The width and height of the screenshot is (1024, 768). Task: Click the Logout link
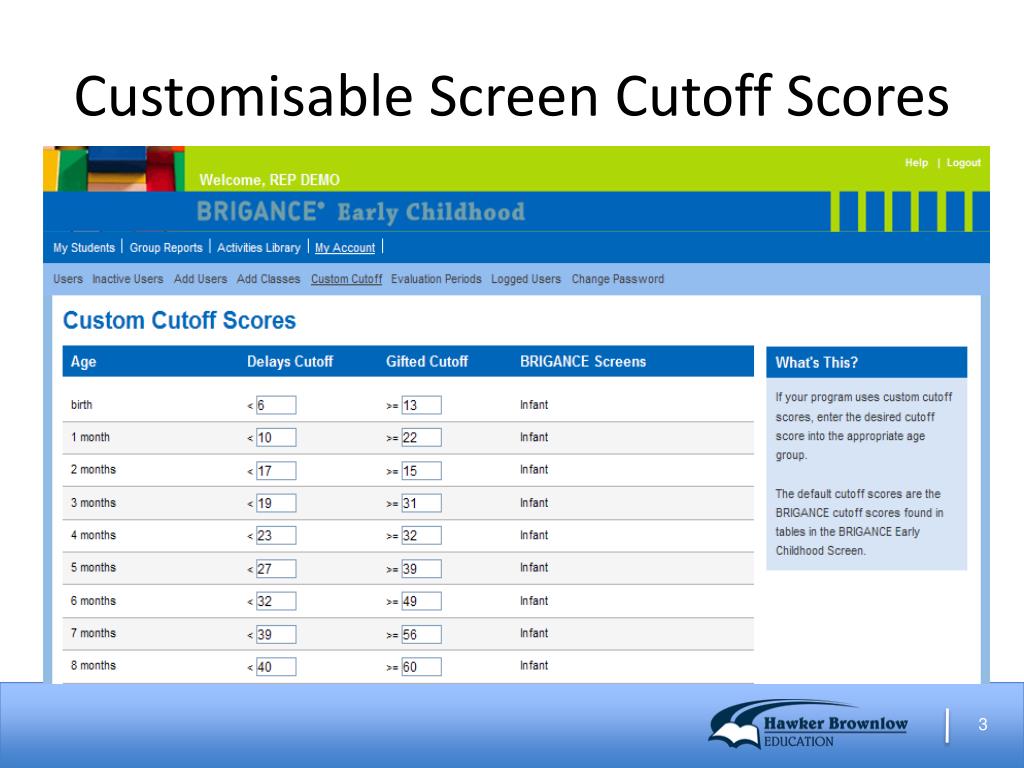pyautogui.click(x=963, y=163)
